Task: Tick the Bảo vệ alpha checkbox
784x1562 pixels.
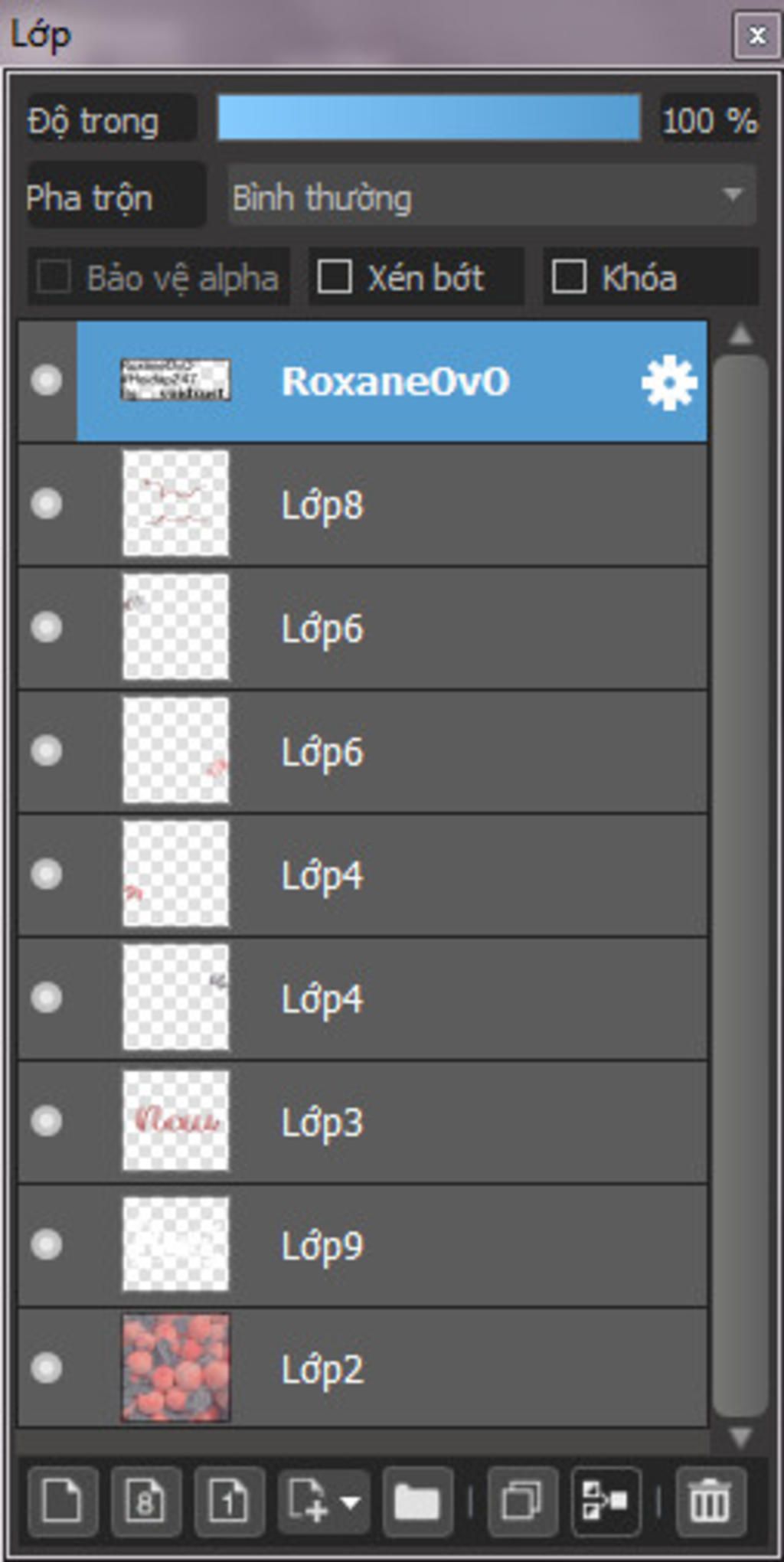Action: click(x=54, y=276)
